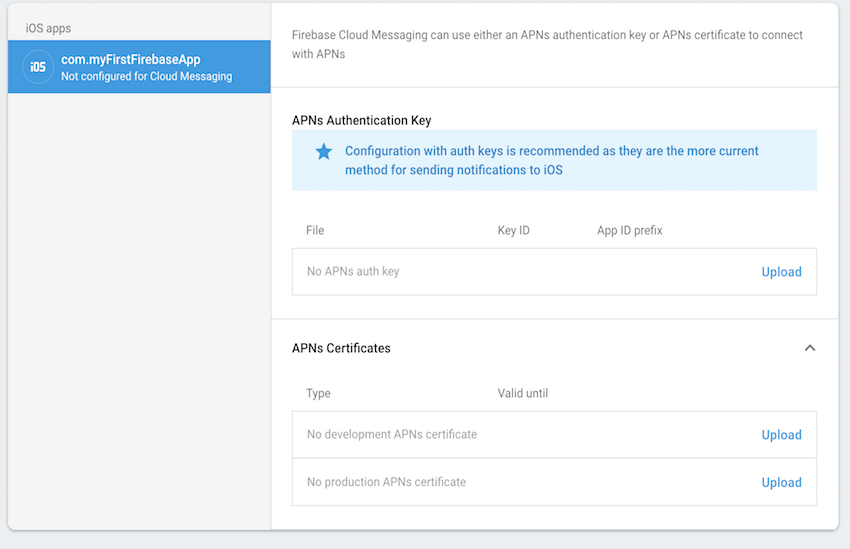Click the 'Valid until' column header

[x=523, y=393]
